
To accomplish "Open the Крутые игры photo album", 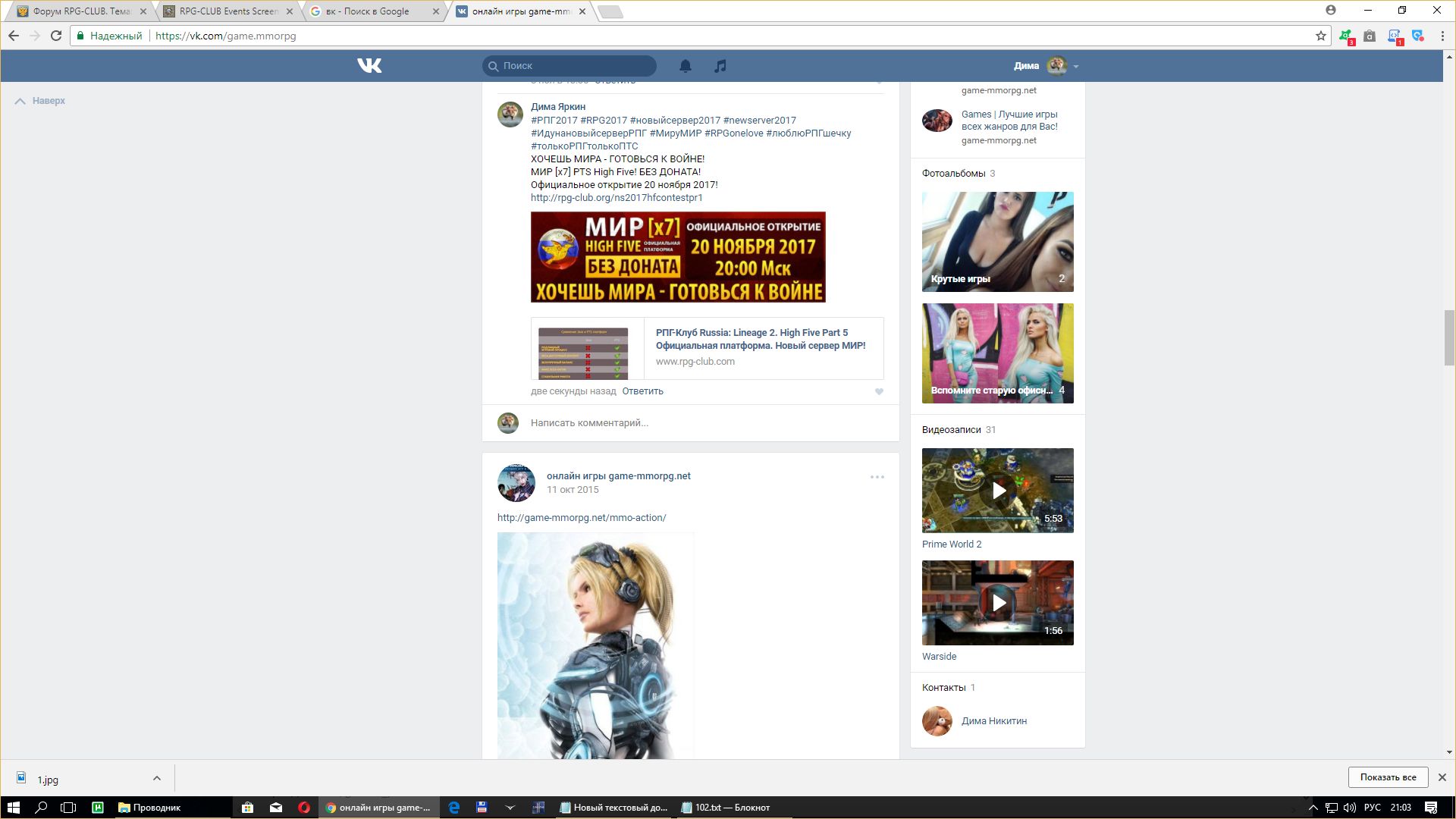I will (998, 242).
